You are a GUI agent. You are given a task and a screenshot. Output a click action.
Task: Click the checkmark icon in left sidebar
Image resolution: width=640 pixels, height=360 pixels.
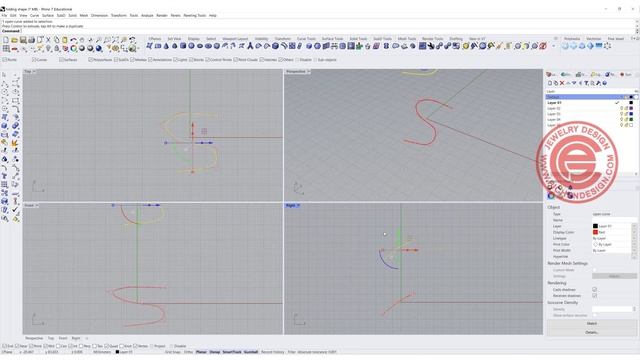coord(16,209)
